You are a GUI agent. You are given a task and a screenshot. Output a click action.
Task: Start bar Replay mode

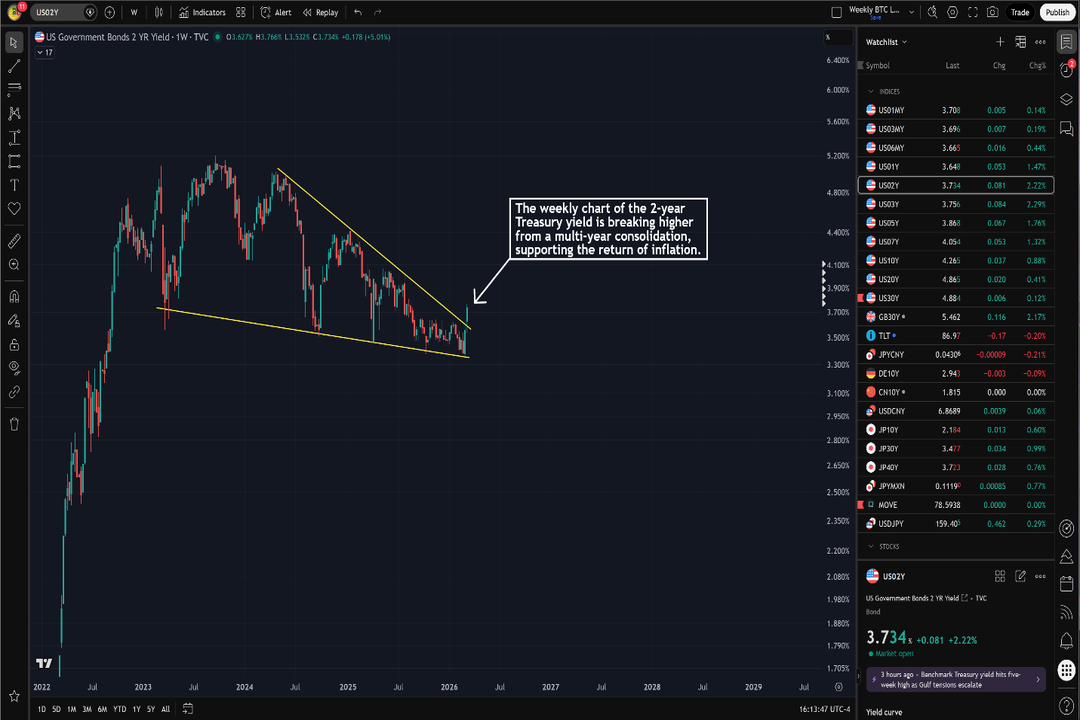(x=320, y=12)
